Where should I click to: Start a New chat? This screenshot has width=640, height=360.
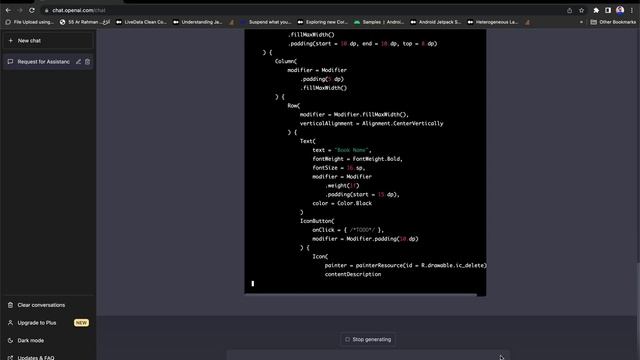click(x=48, y=41)
